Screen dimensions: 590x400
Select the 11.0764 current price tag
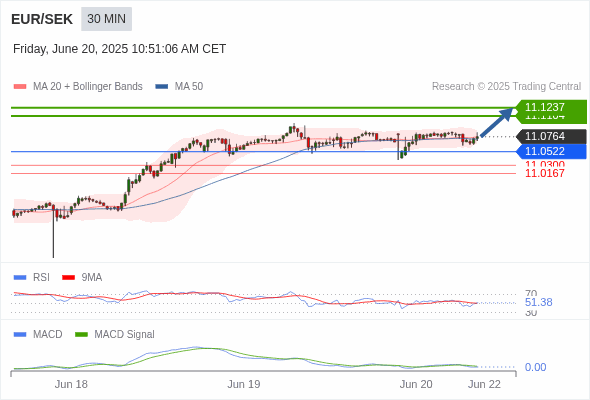(x=552, y=136)
